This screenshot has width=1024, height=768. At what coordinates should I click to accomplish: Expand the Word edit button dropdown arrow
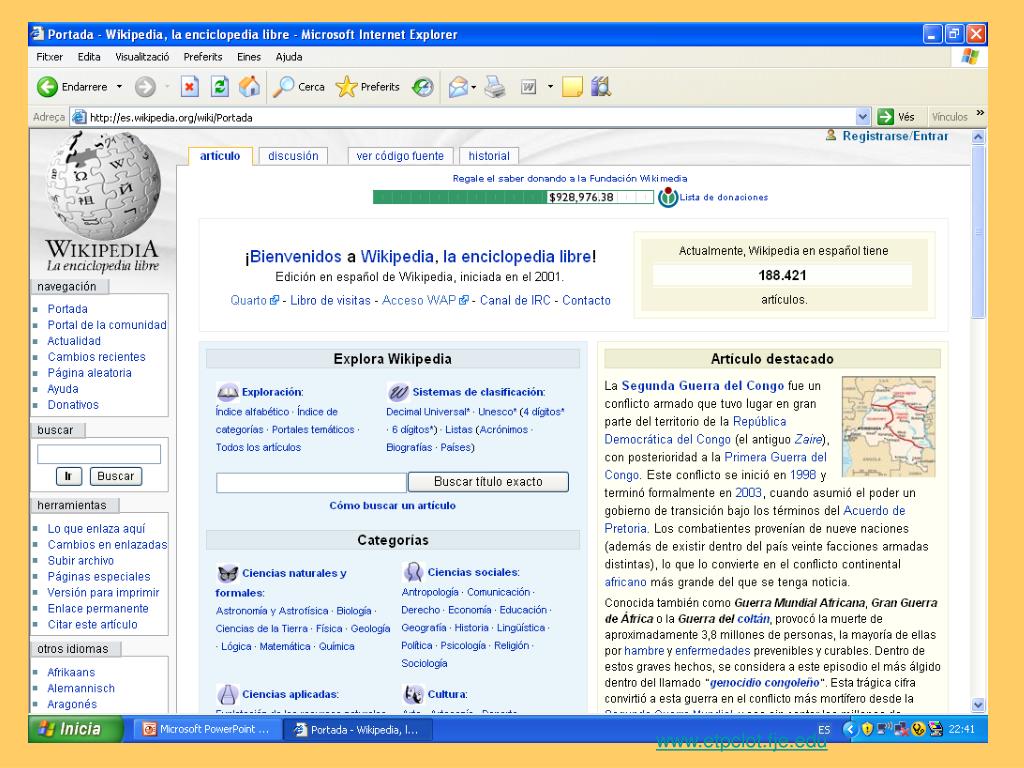pos(550,87)
